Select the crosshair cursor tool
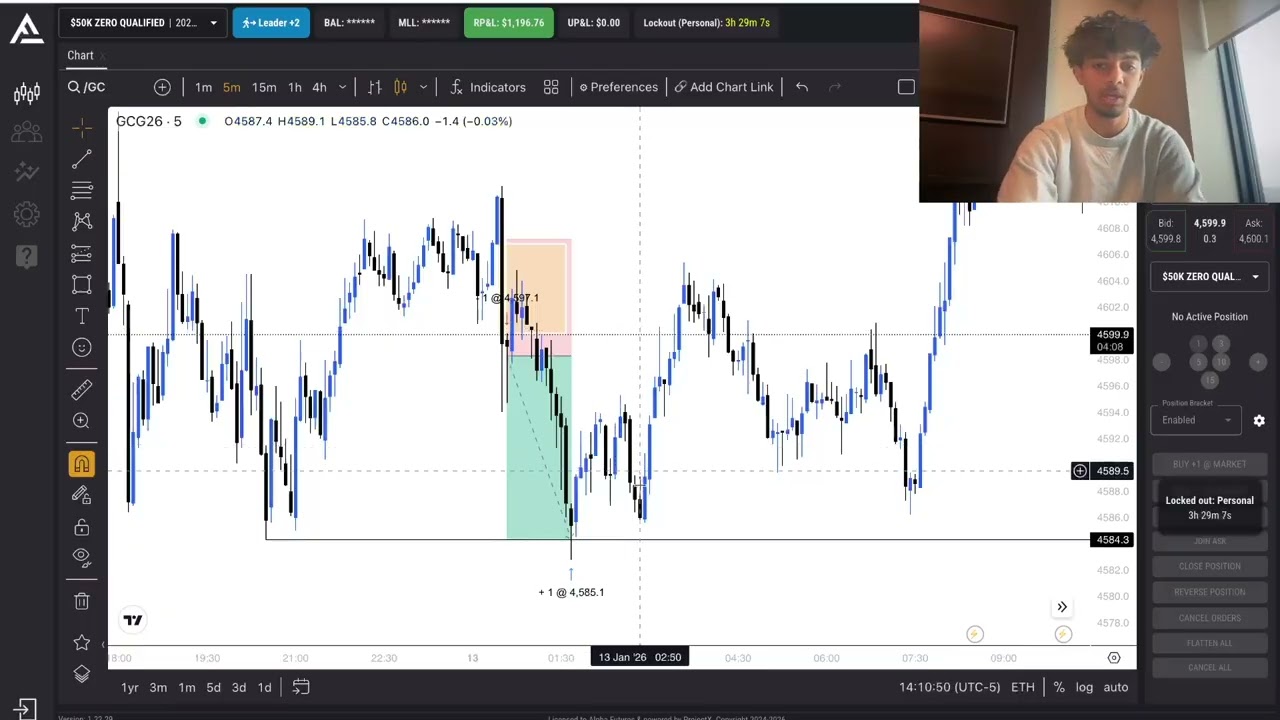Viewport: 1280px width, 720px height. [82, 127]
